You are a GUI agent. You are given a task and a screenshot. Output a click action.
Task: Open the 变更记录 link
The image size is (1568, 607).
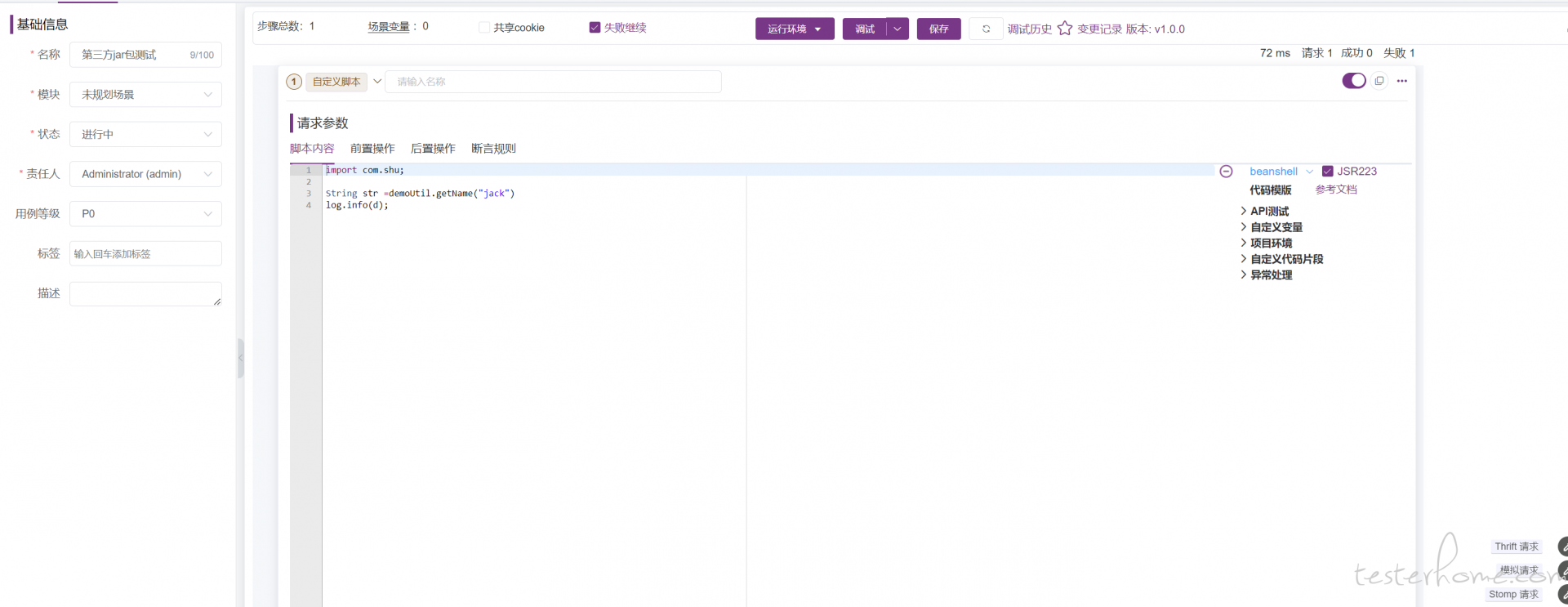click(x=1100, y=29)
